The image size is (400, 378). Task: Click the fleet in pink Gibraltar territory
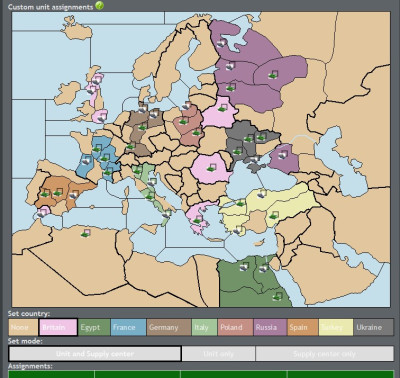[42, 213]
